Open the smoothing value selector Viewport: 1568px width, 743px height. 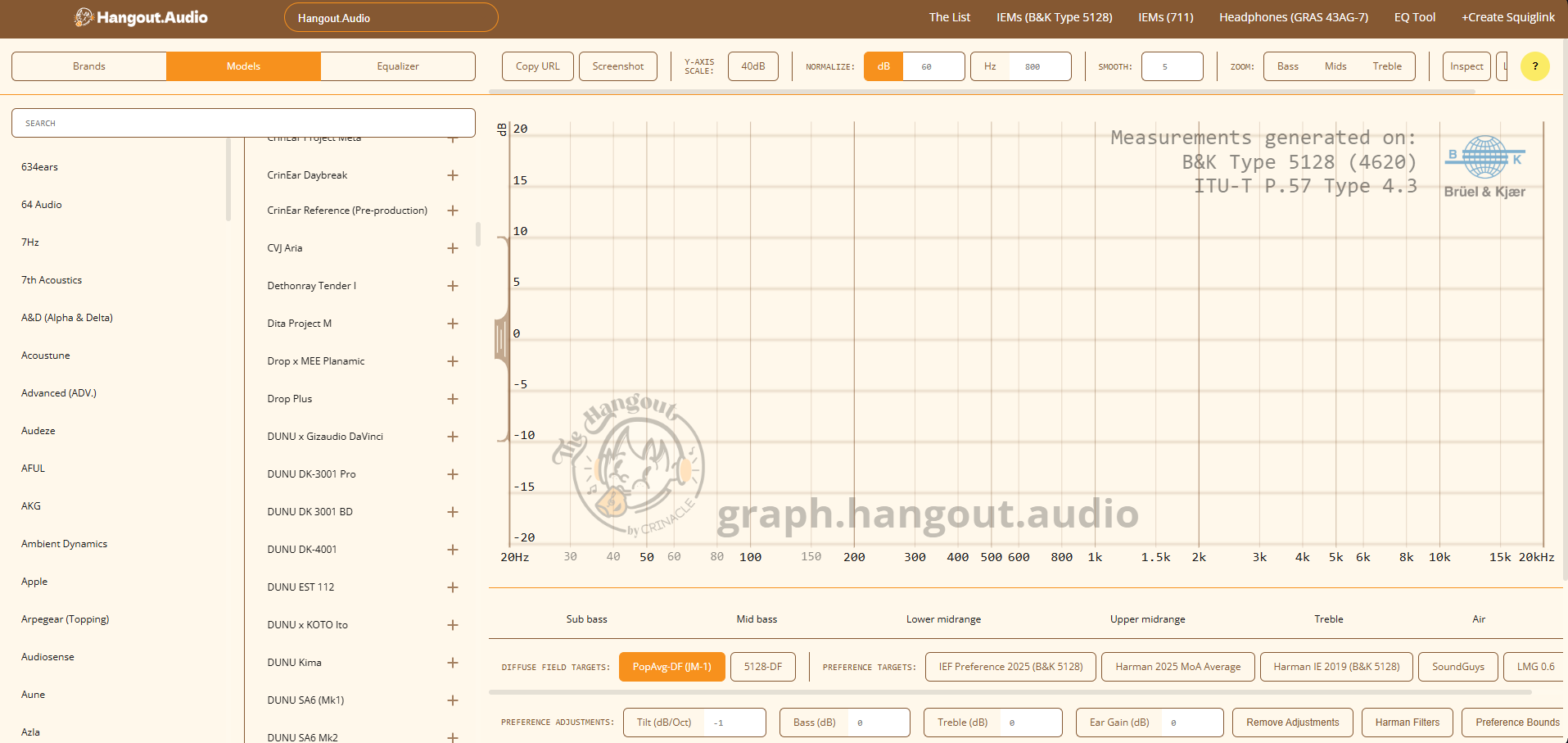[x=1172, y=66]
